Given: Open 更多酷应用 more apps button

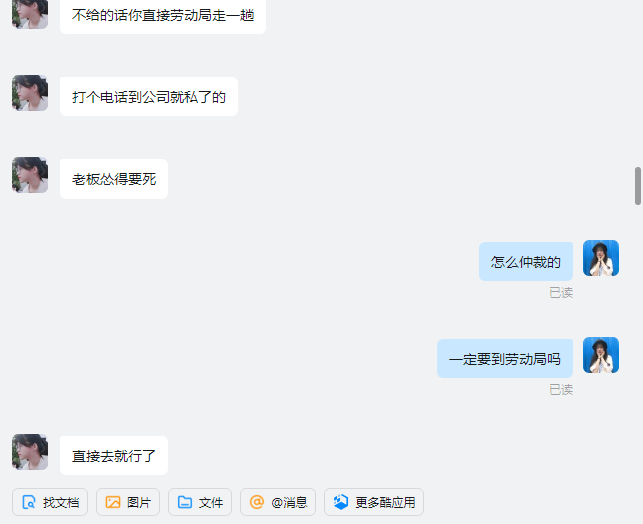Looking at the screenshot, I should [374, 502].
